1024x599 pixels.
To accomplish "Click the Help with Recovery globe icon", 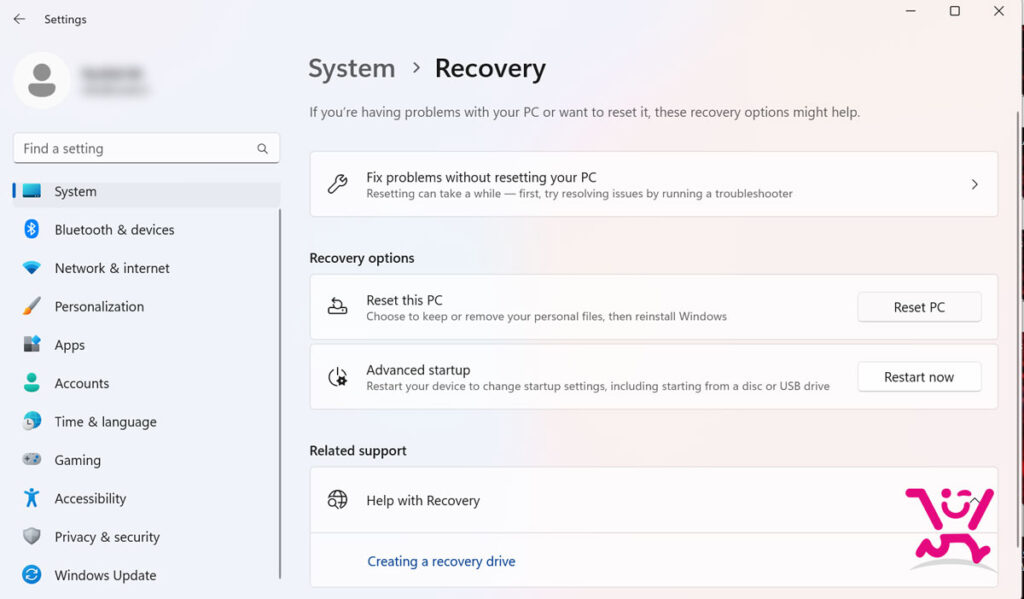I will 338,500.
